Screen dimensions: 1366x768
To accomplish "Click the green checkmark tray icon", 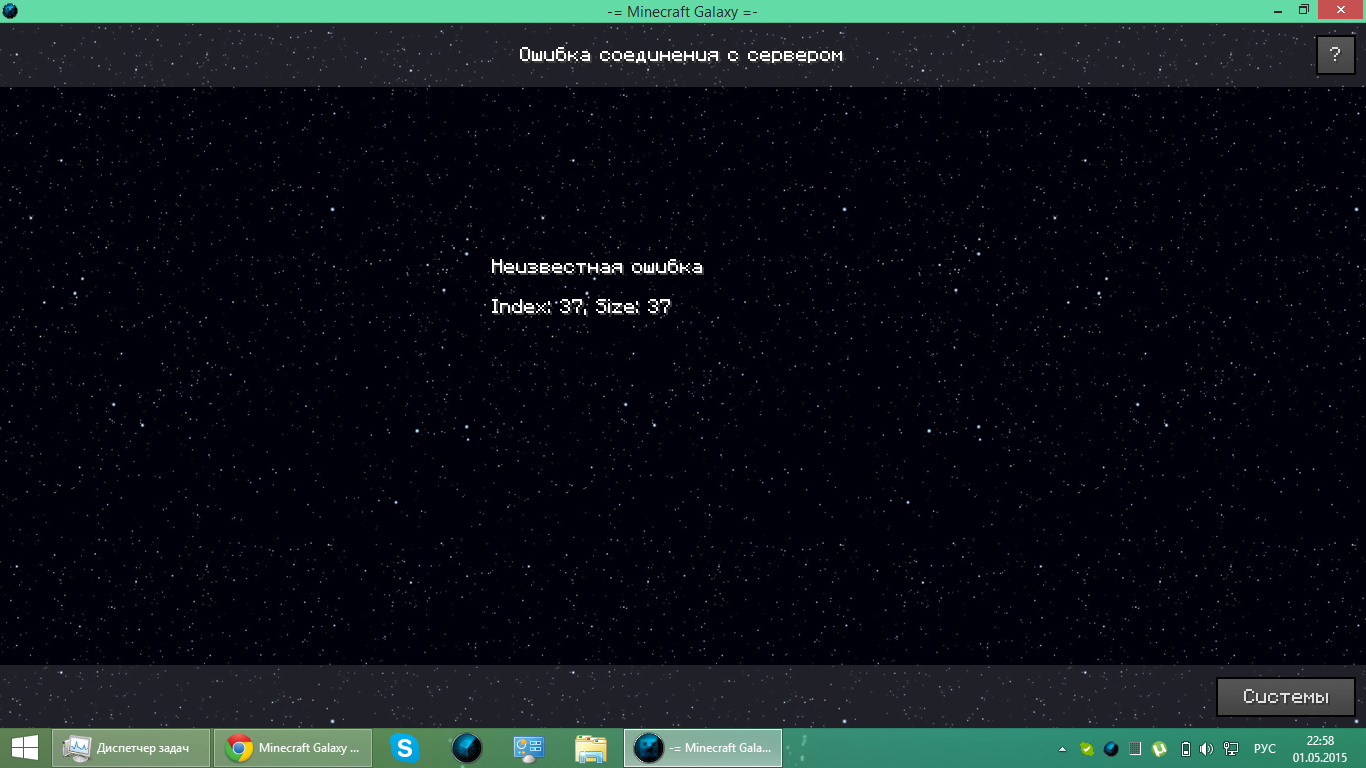I will [1087, 749].
